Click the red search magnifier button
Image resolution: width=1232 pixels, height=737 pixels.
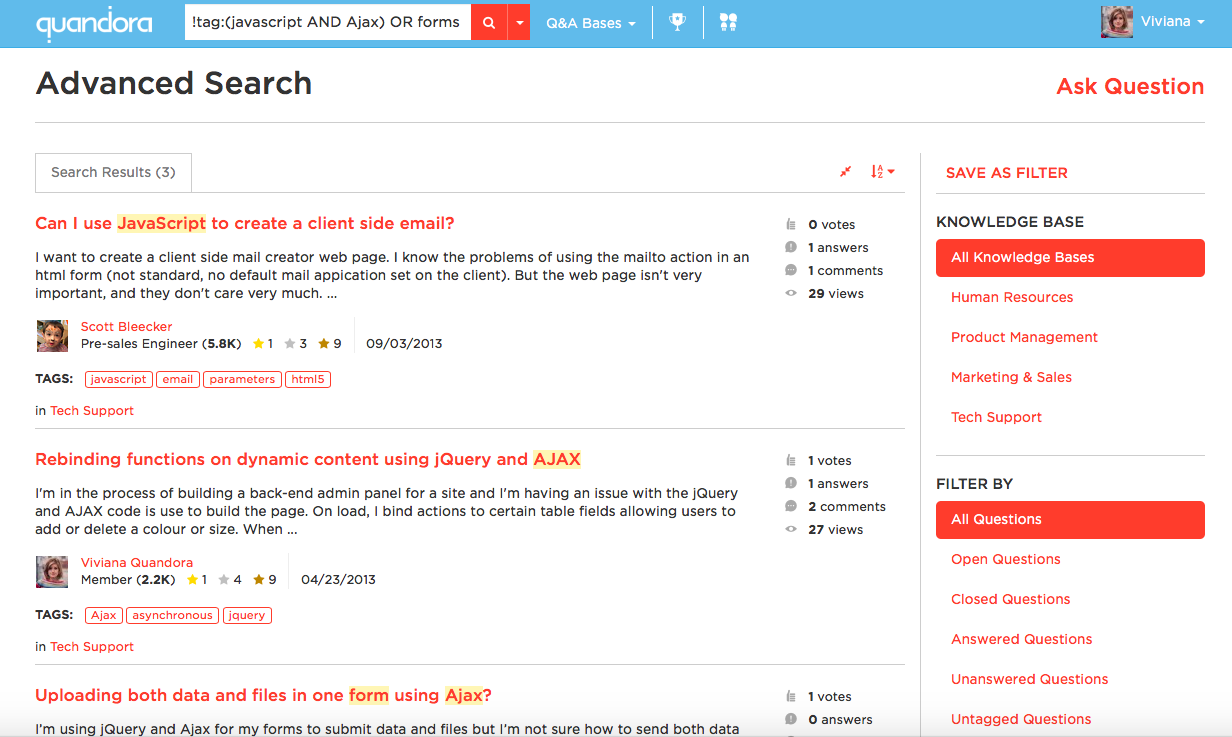click(x=489, y=23)
